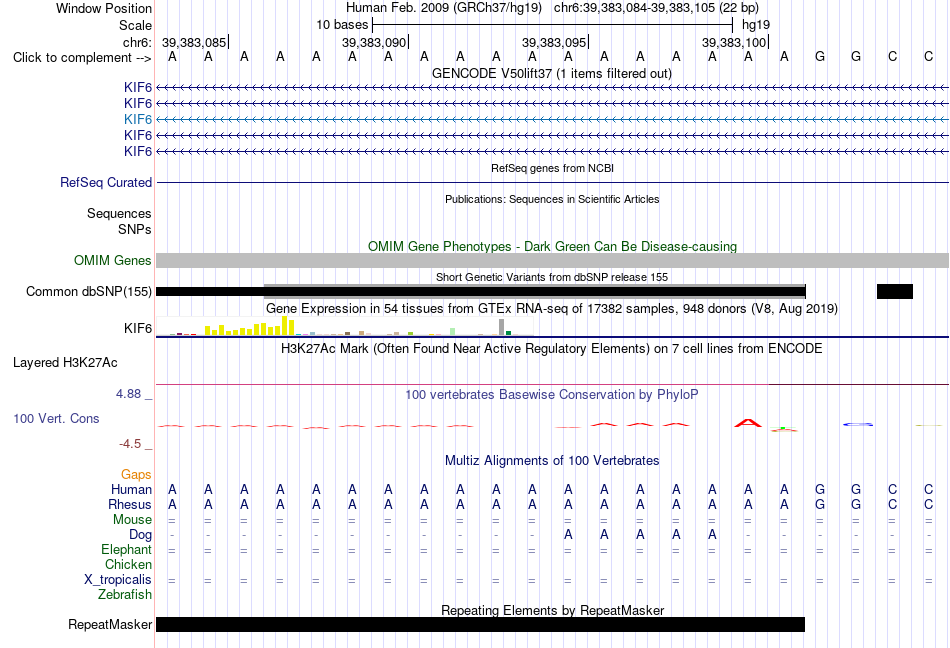Open the OMIM Gene Phenotypes track title

(x=552, y=246)
